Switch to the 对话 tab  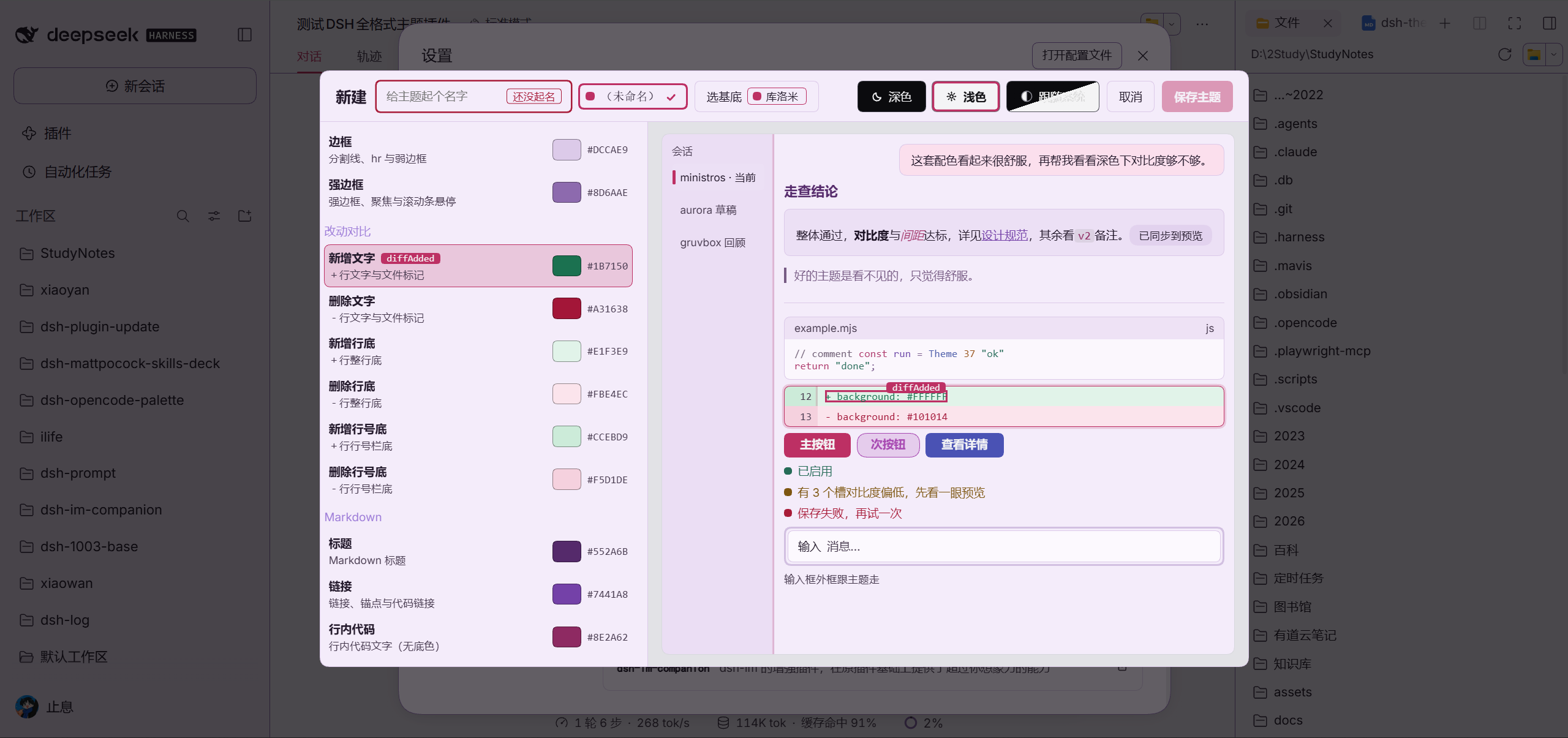coord(309,56)
